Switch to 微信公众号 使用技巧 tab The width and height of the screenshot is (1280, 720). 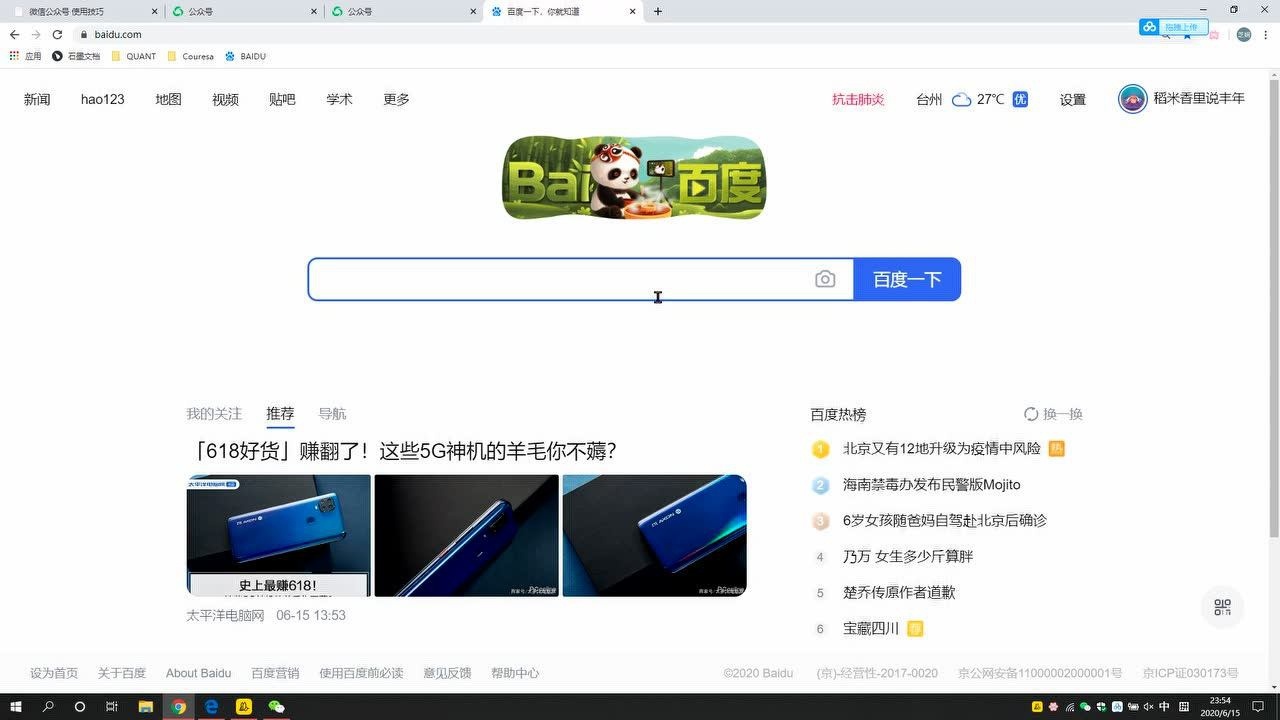[x=82, y=12]
